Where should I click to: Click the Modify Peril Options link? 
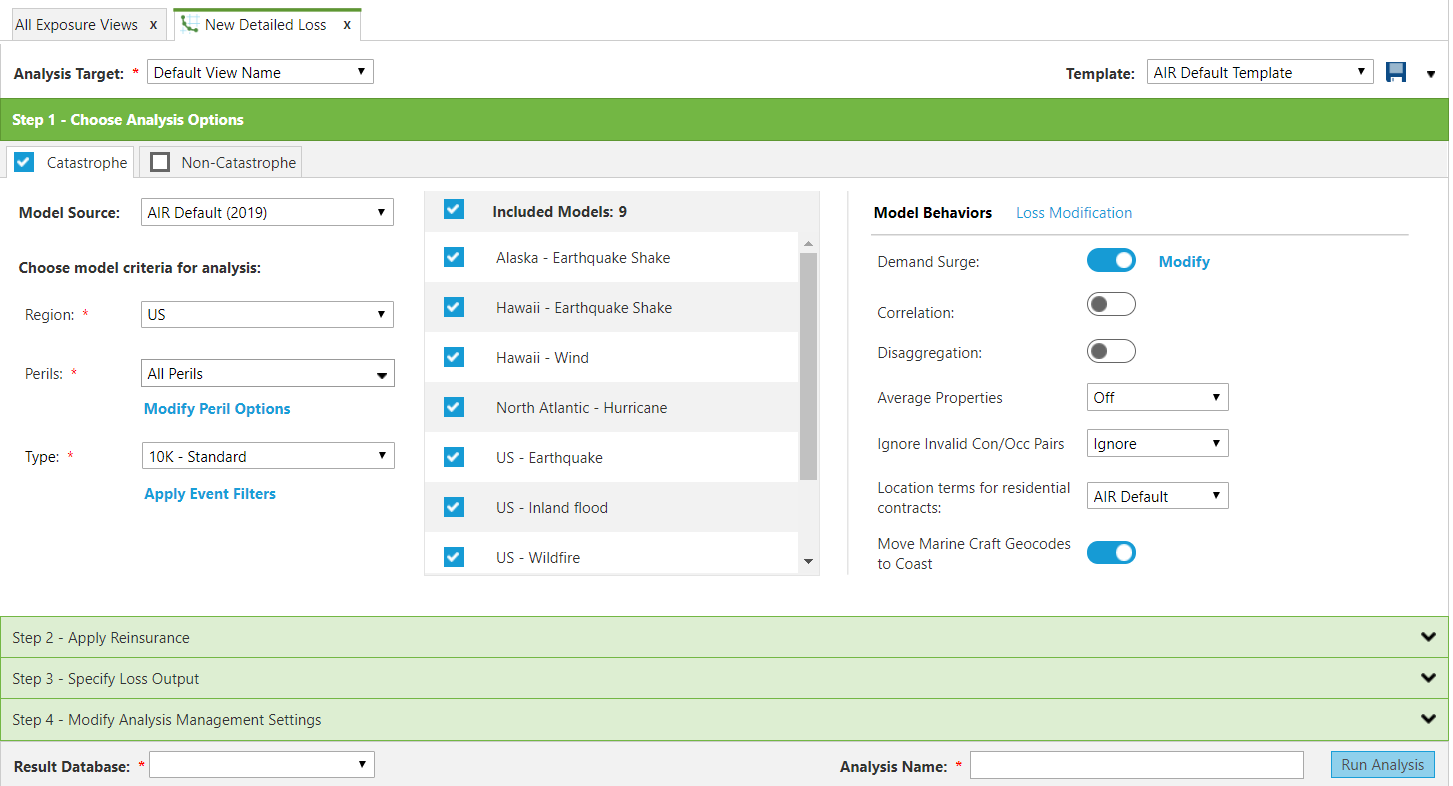(217, 409)
